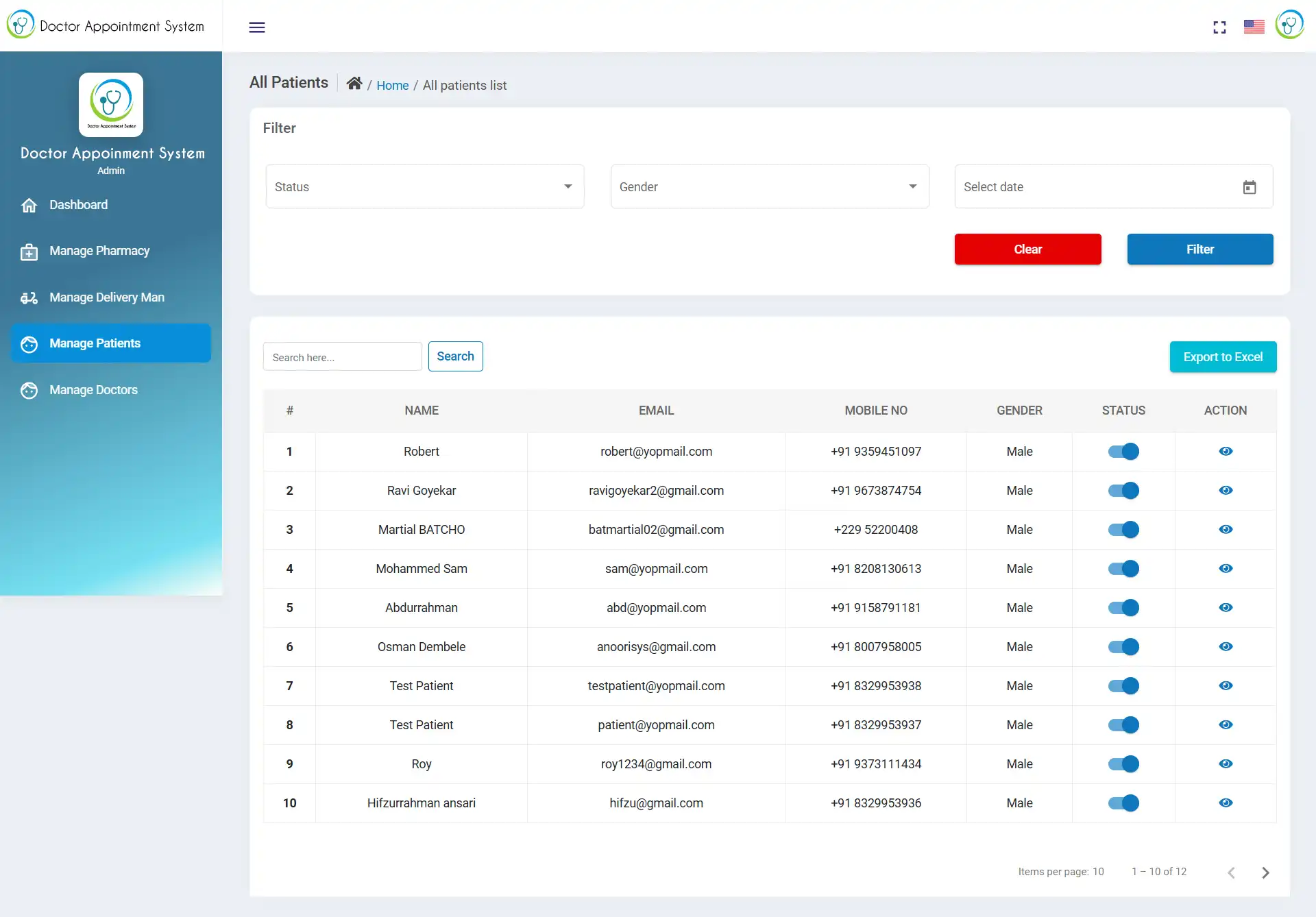This screenshot has height=917, width=1316.
Task: Open the Gender filter dropdown
Action: (770, 186)
